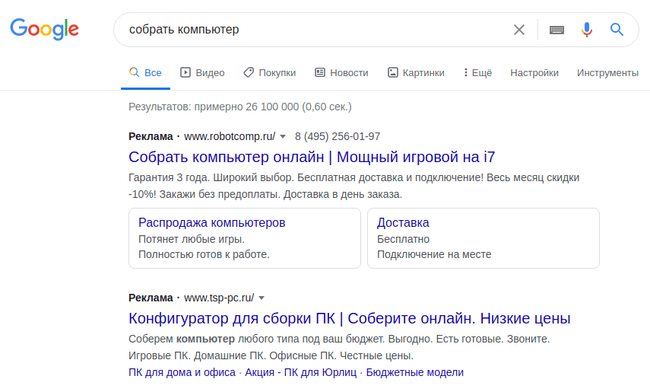Viewport: 650px width, 392px height.
Task: Expand dropdown arrow next to www.robotcomp.ru/
Action: (283, 136)
